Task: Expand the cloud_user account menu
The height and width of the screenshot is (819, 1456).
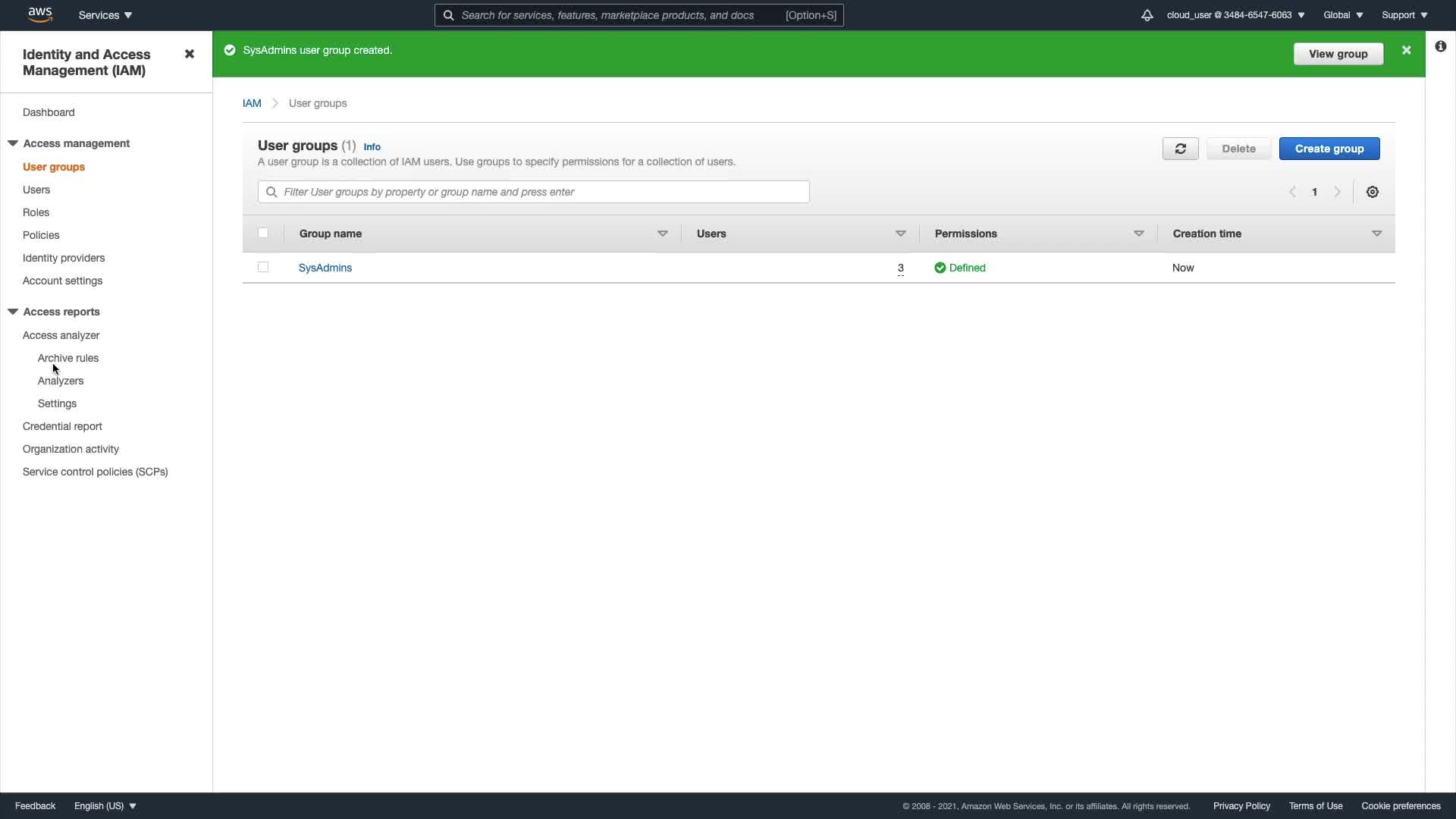Action: pyautogui.click(x=1235, y=15)
